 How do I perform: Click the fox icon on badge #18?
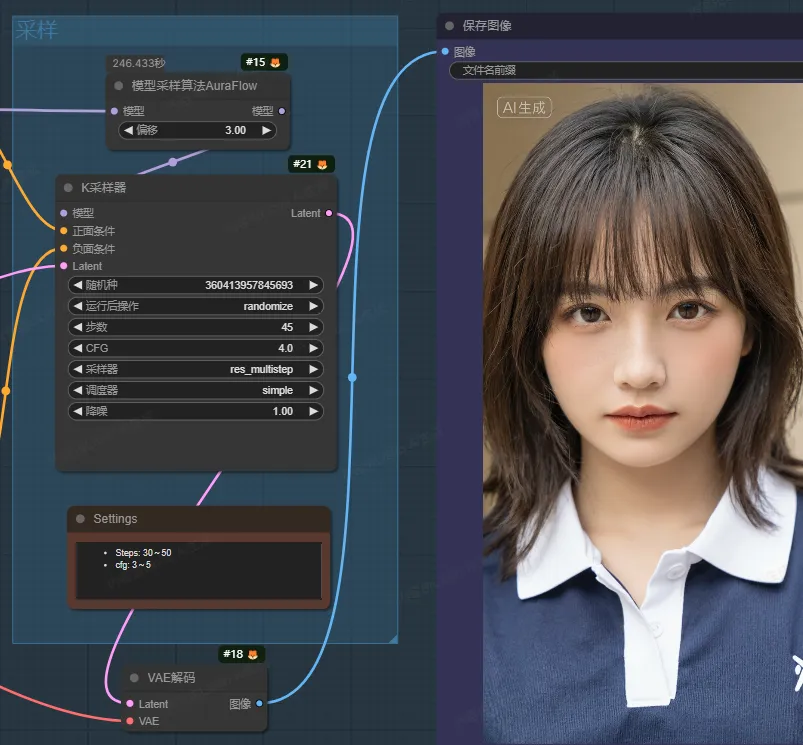253,654
